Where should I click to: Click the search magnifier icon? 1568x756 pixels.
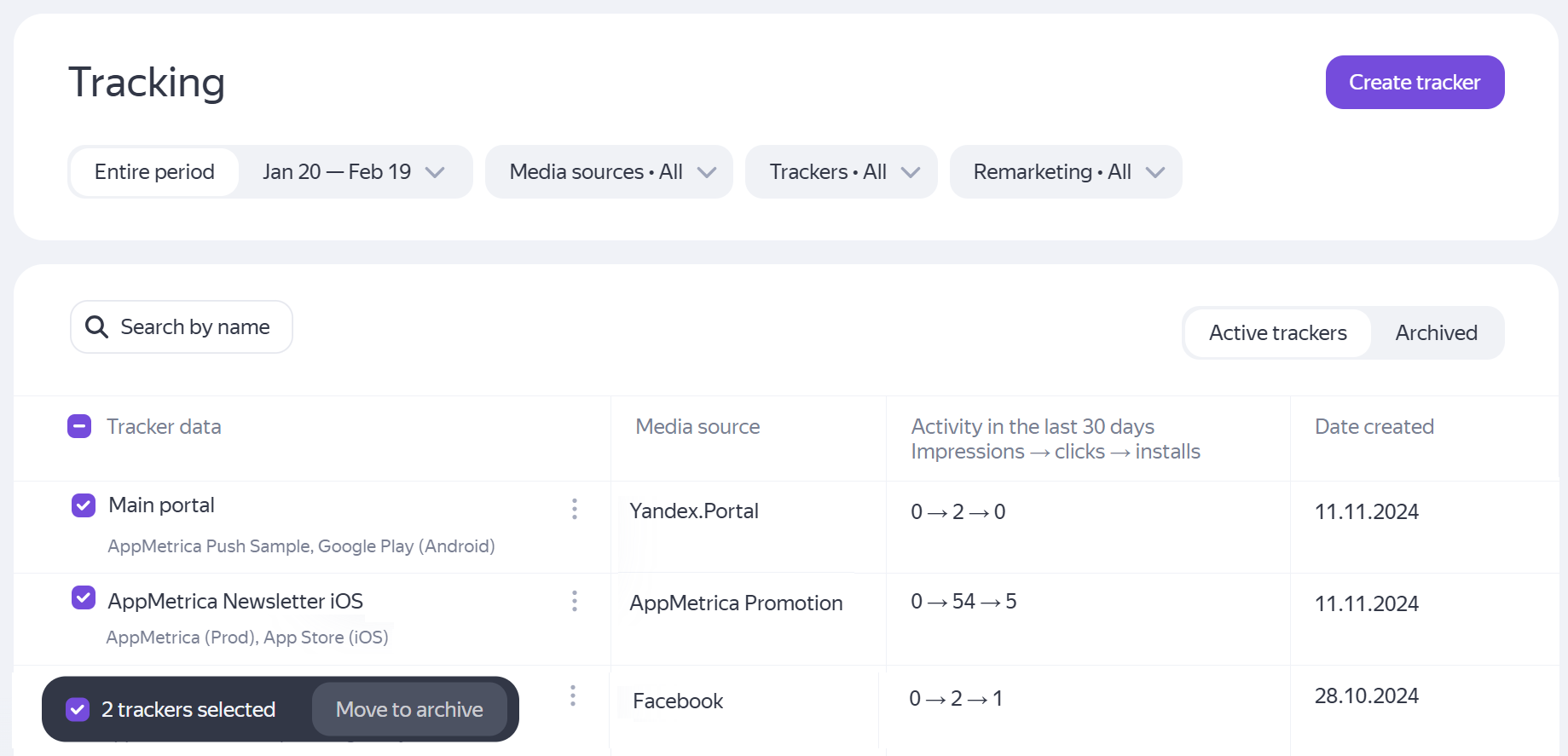click(x=97, y=327)
